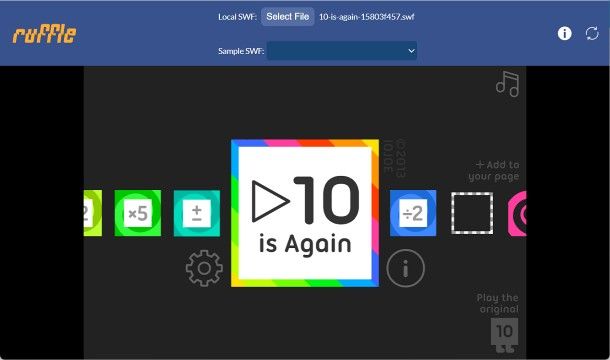Open the Sample SWF dropdown
The width and height of the screenshot is (610, 360).
coord(342,51)
